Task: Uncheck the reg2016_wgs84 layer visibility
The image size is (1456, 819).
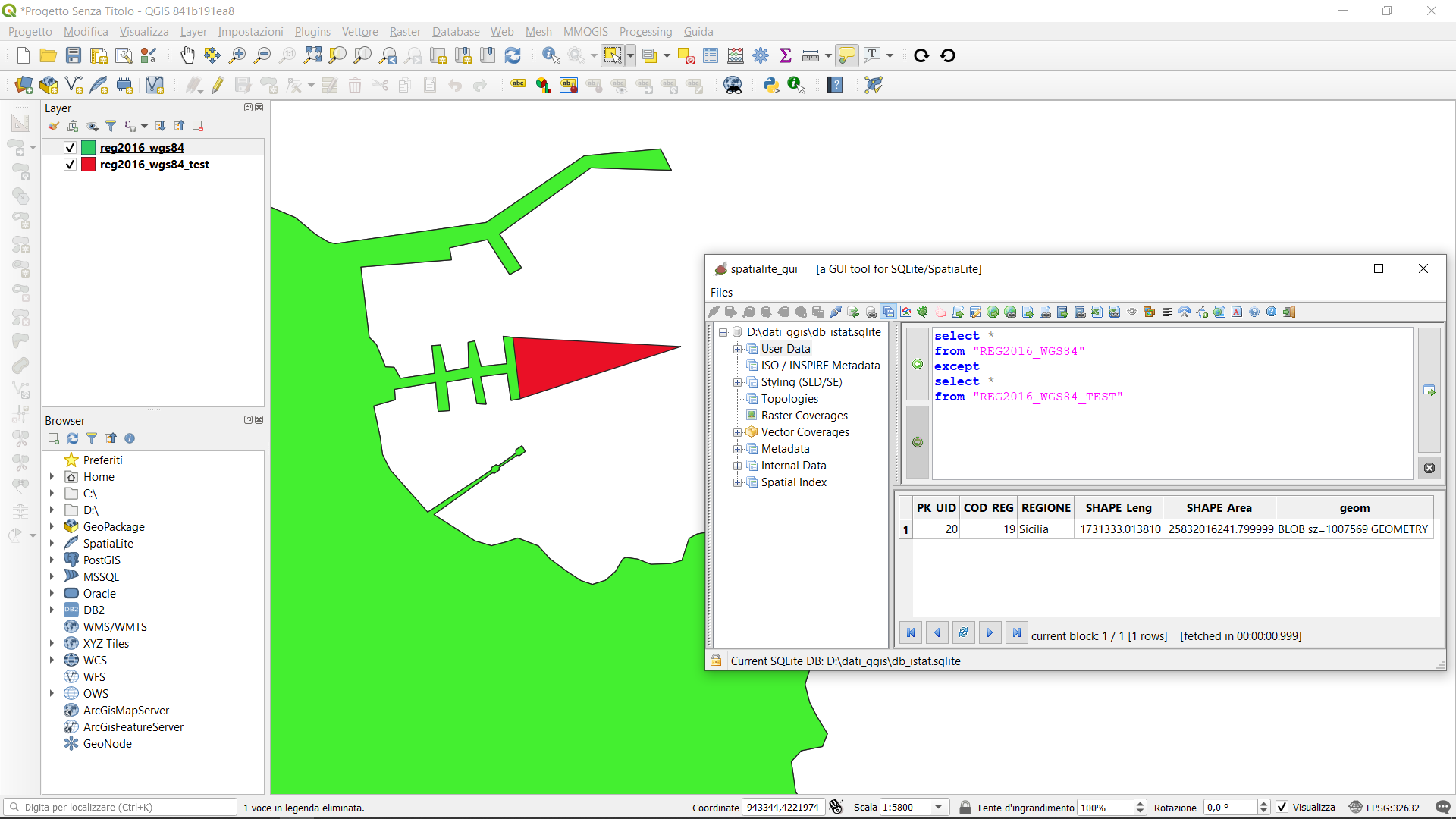Action: click(70, 148)
